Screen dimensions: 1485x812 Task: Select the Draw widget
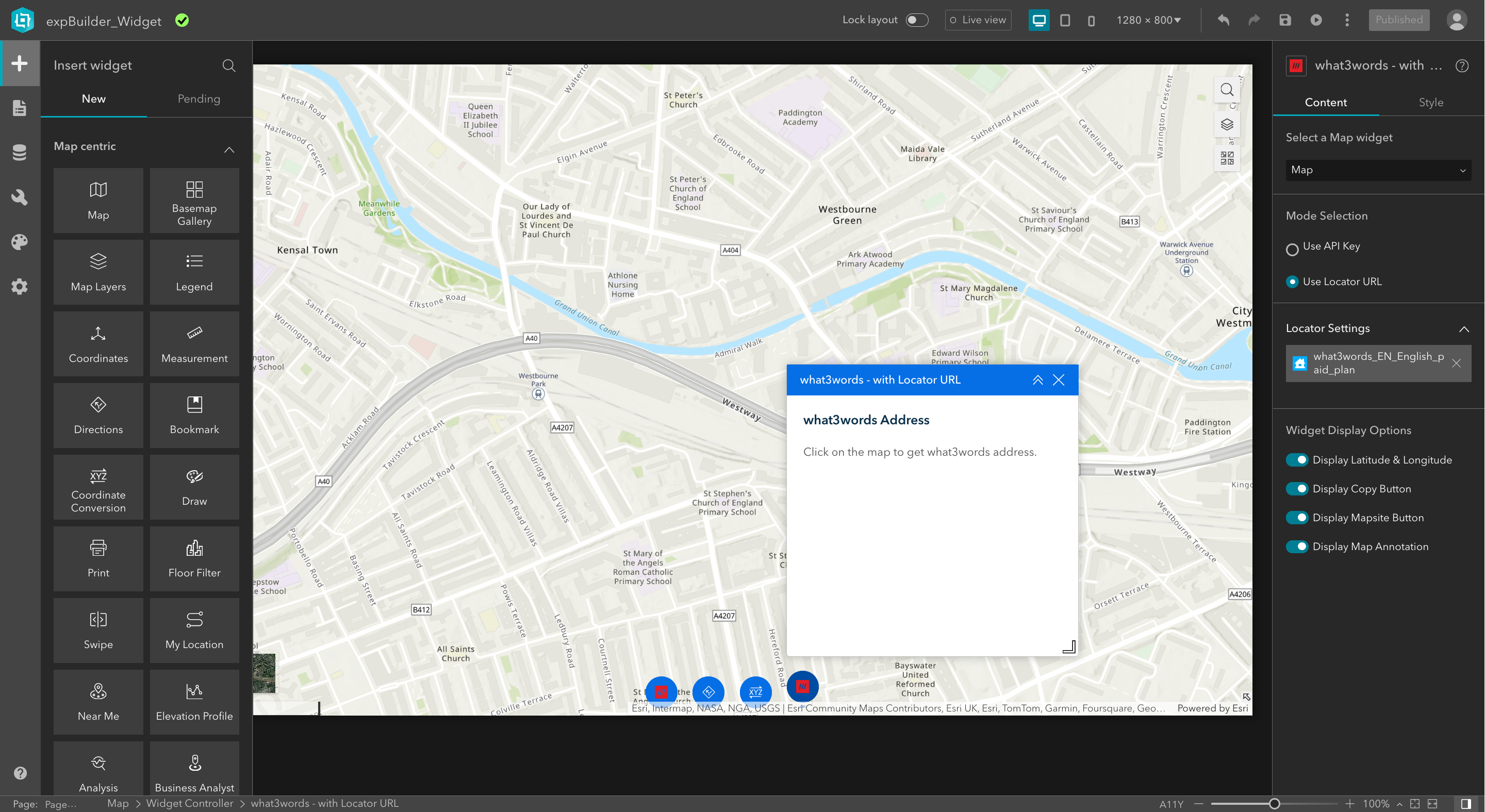[x=194, y=487]
